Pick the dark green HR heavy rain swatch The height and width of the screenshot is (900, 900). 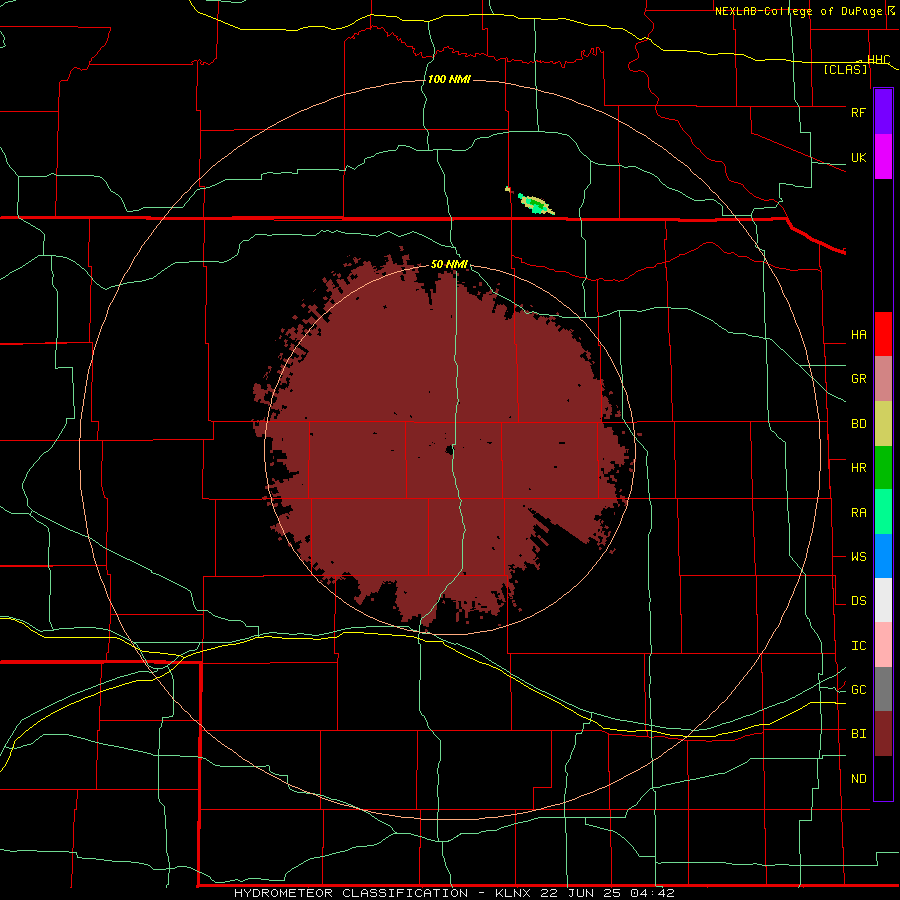(883, 468)
